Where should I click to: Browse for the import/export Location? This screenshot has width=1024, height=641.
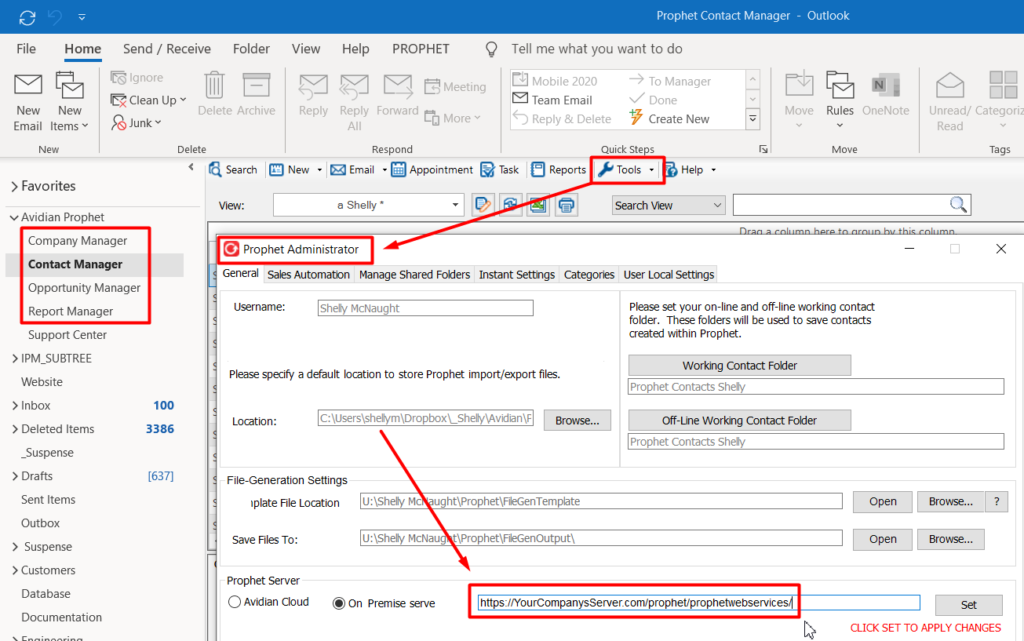[x=577, y=421]
